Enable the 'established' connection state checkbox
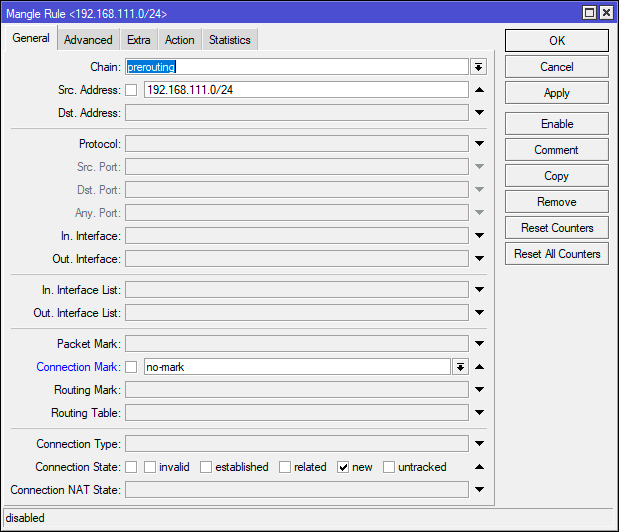 206,467
